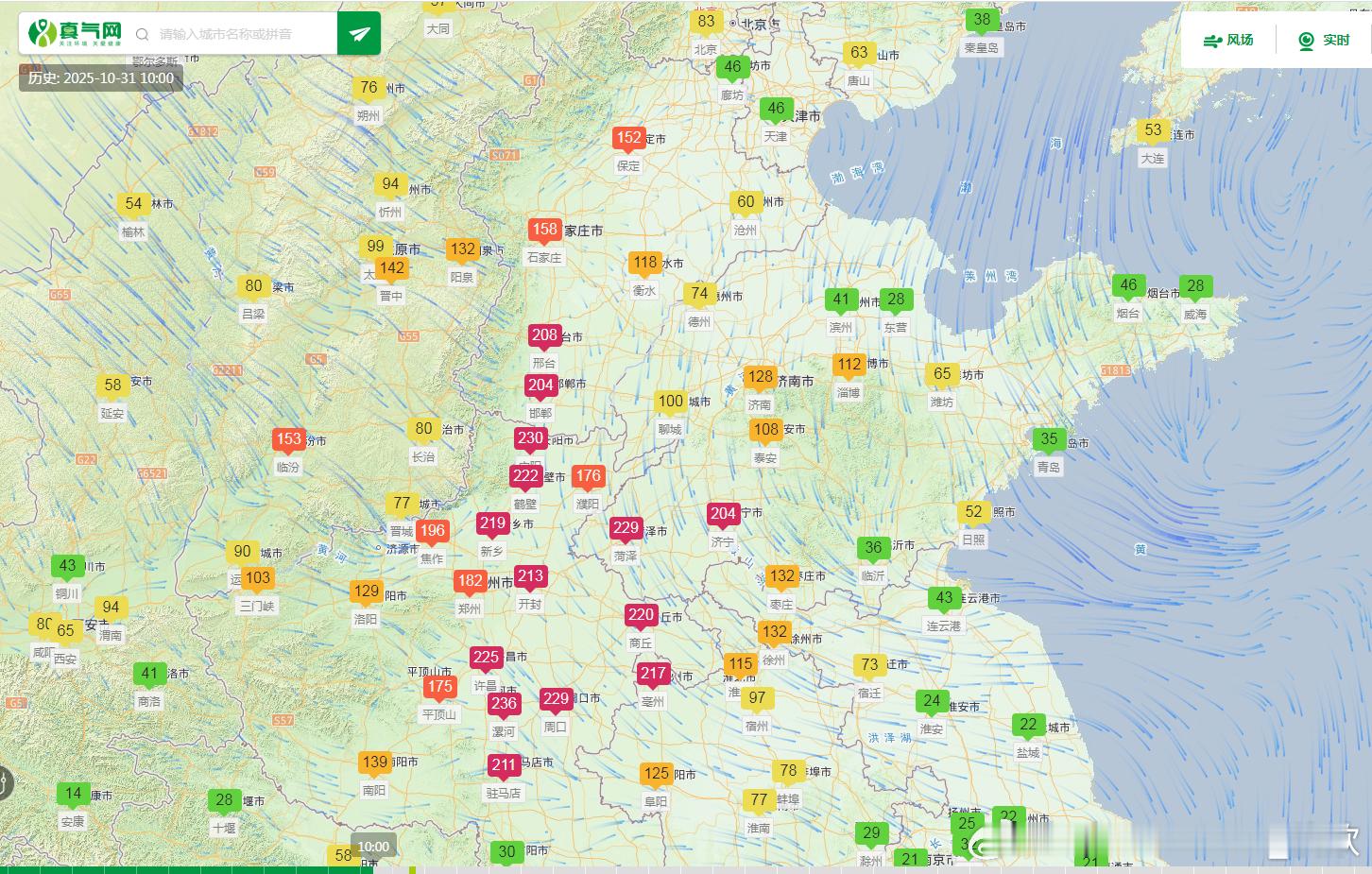Open the 淄博 marker showing 112

pos(849,366)
